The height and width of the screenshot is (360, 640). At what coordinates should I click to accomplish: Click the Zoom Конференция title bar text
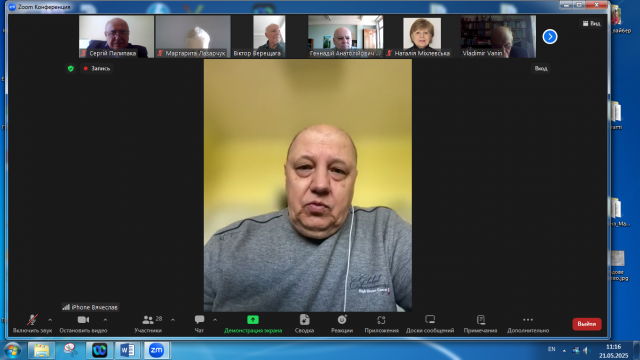tap(44, 7)
